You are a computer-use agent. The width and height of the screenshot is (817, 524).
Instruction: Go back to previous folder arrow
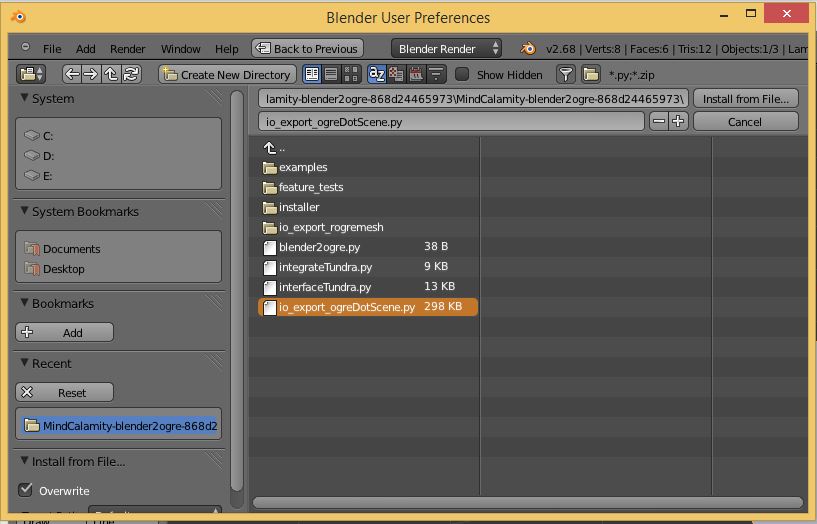click(72, 74)
